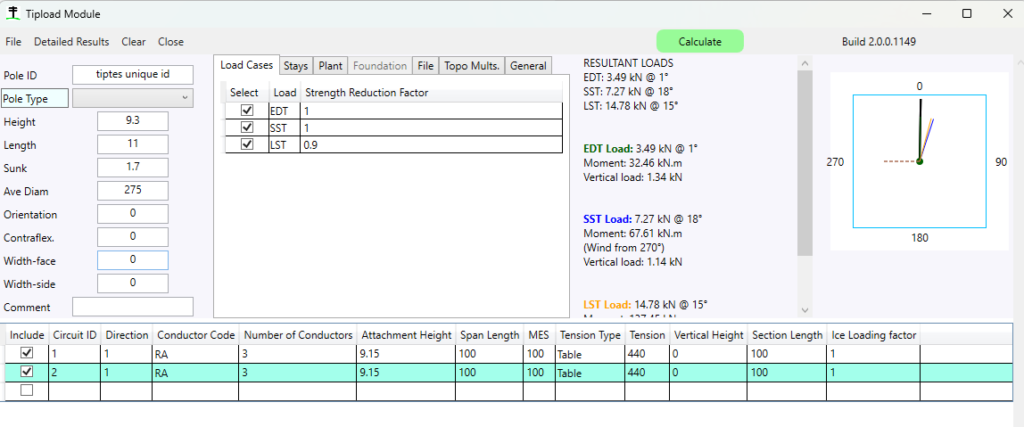Viewport: 1024px width, 427px height.
Task: Uncheck the LST load case checkbox
Action: pos(246,145)
